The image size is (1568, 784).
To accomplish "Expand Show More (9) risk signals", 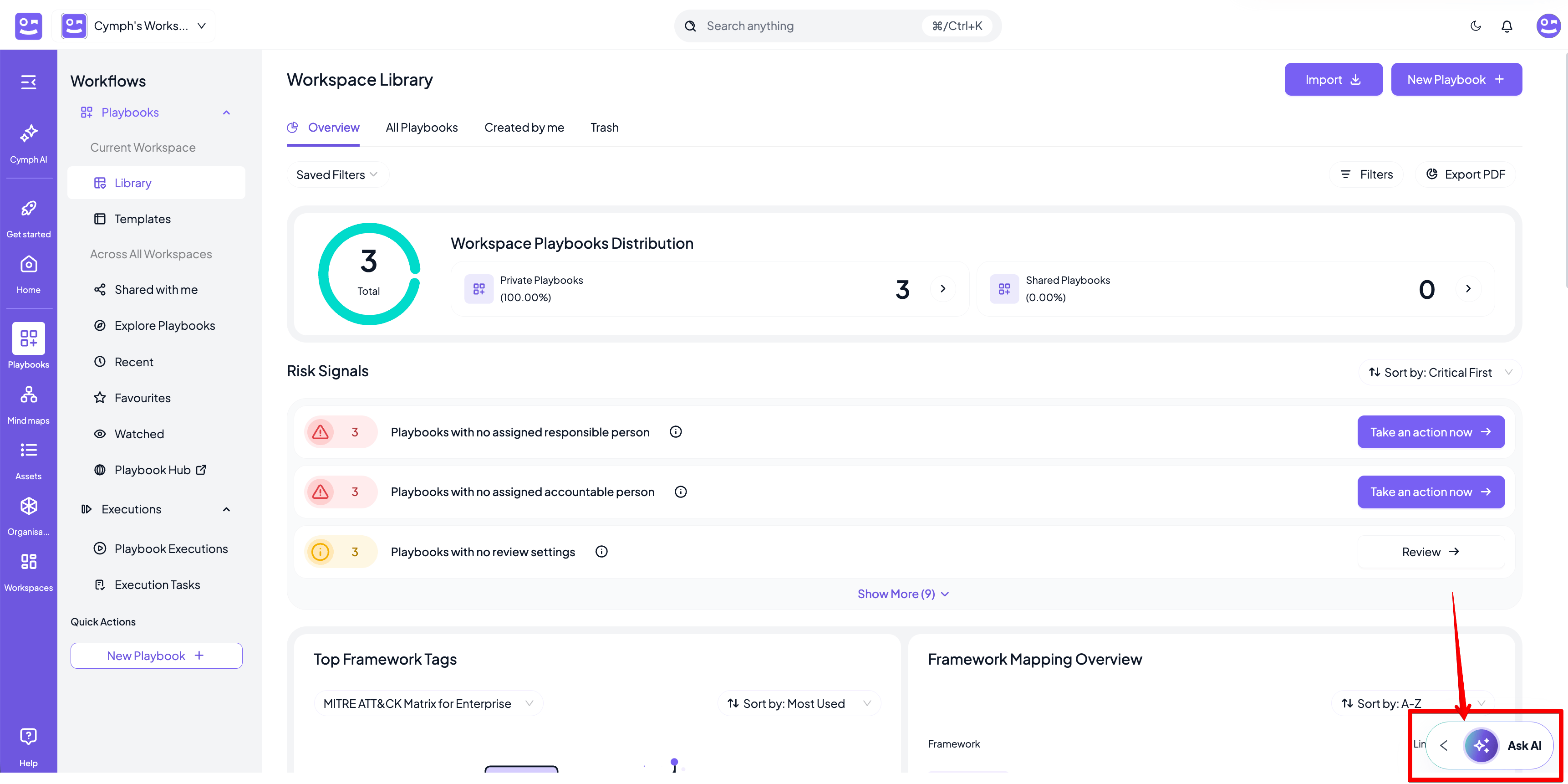I will tap(903, 594).
